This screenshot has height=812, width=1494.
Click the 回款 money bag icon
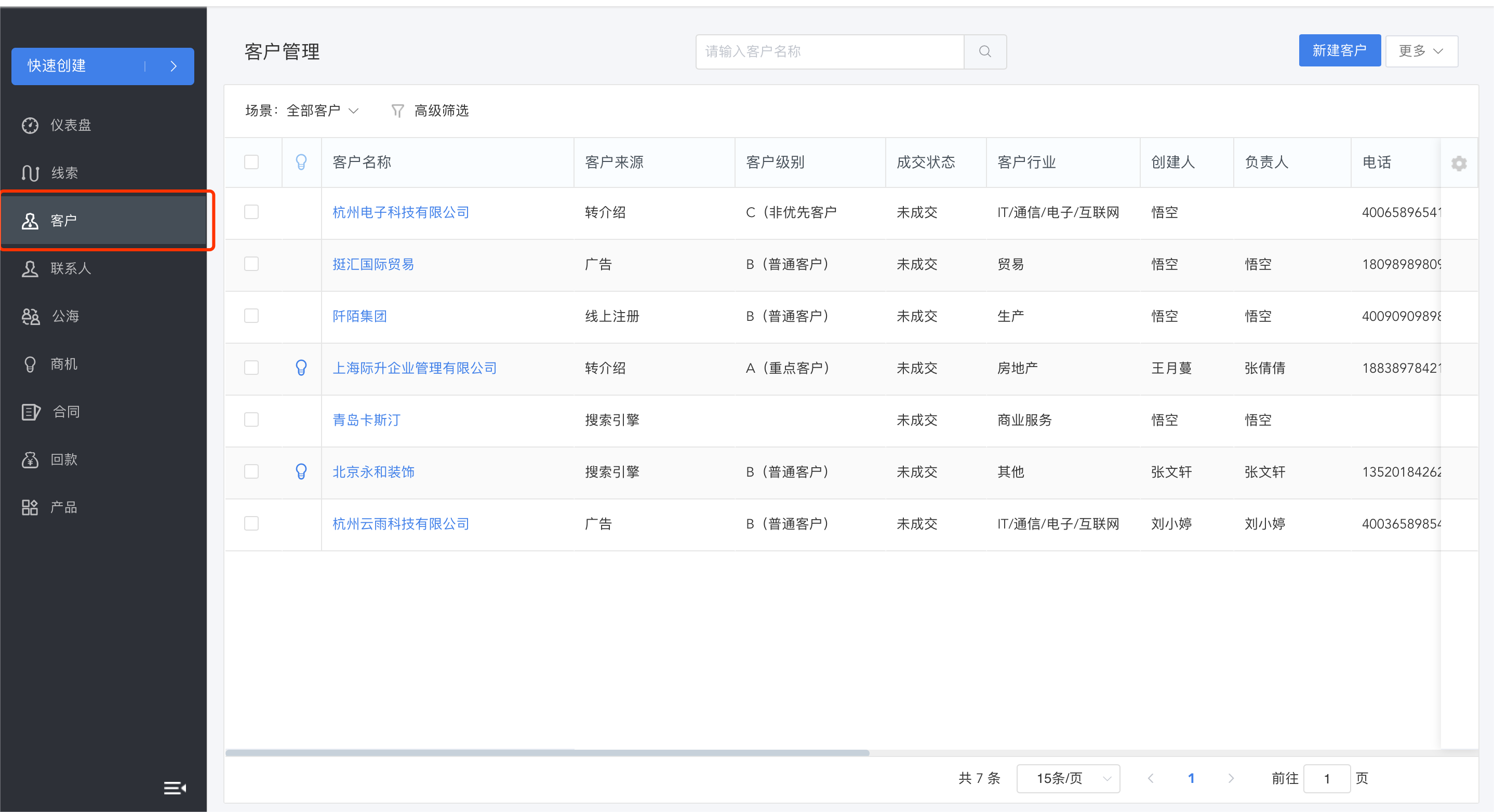pos(30,459)
